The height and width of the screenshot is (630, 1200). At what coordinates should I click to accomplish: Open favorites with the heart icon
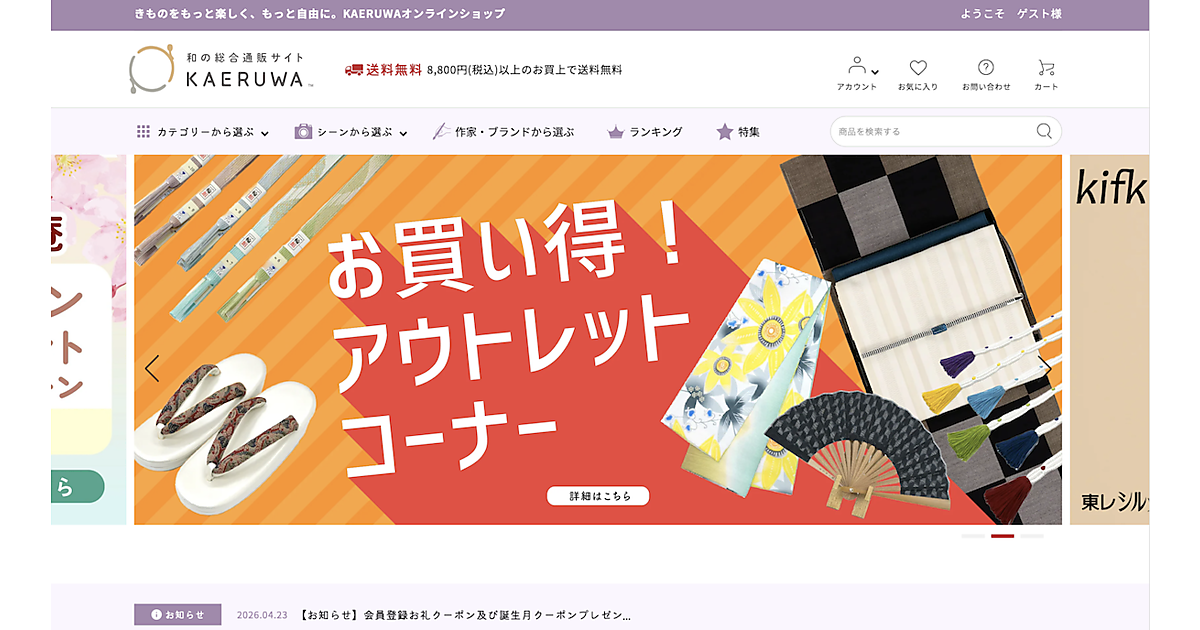(x=918, y=67)
